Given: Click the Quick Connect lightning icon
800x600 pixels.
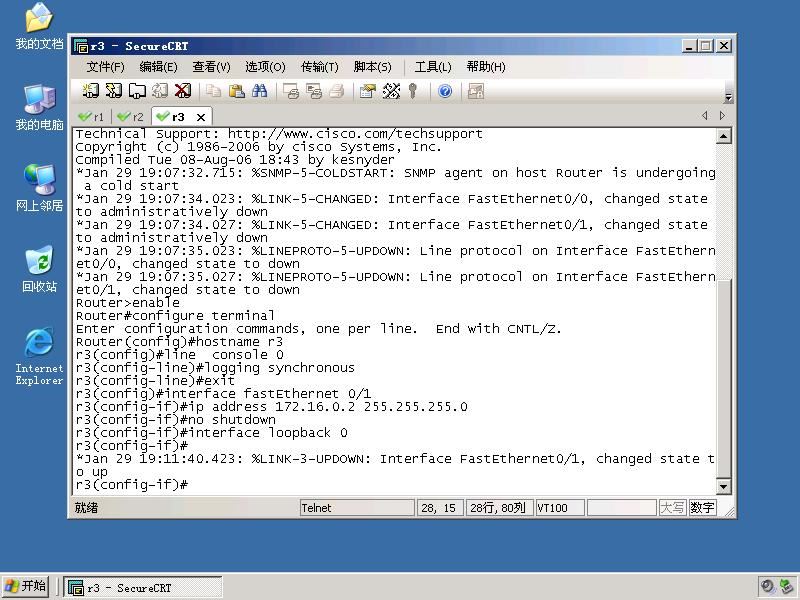Looking at the screenshot, I should (113, 91).
